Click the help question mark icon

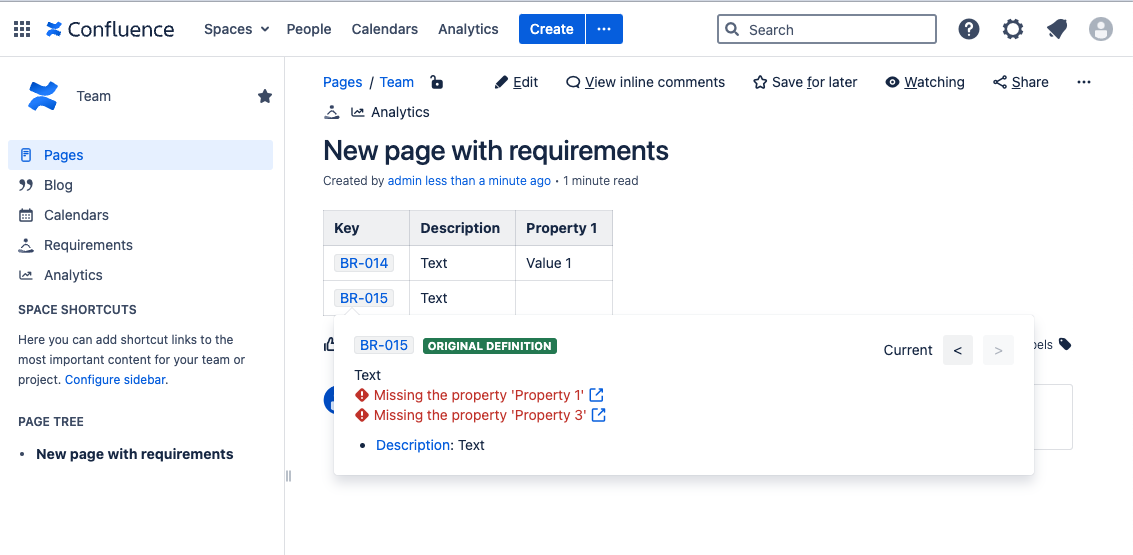[968, 29]
